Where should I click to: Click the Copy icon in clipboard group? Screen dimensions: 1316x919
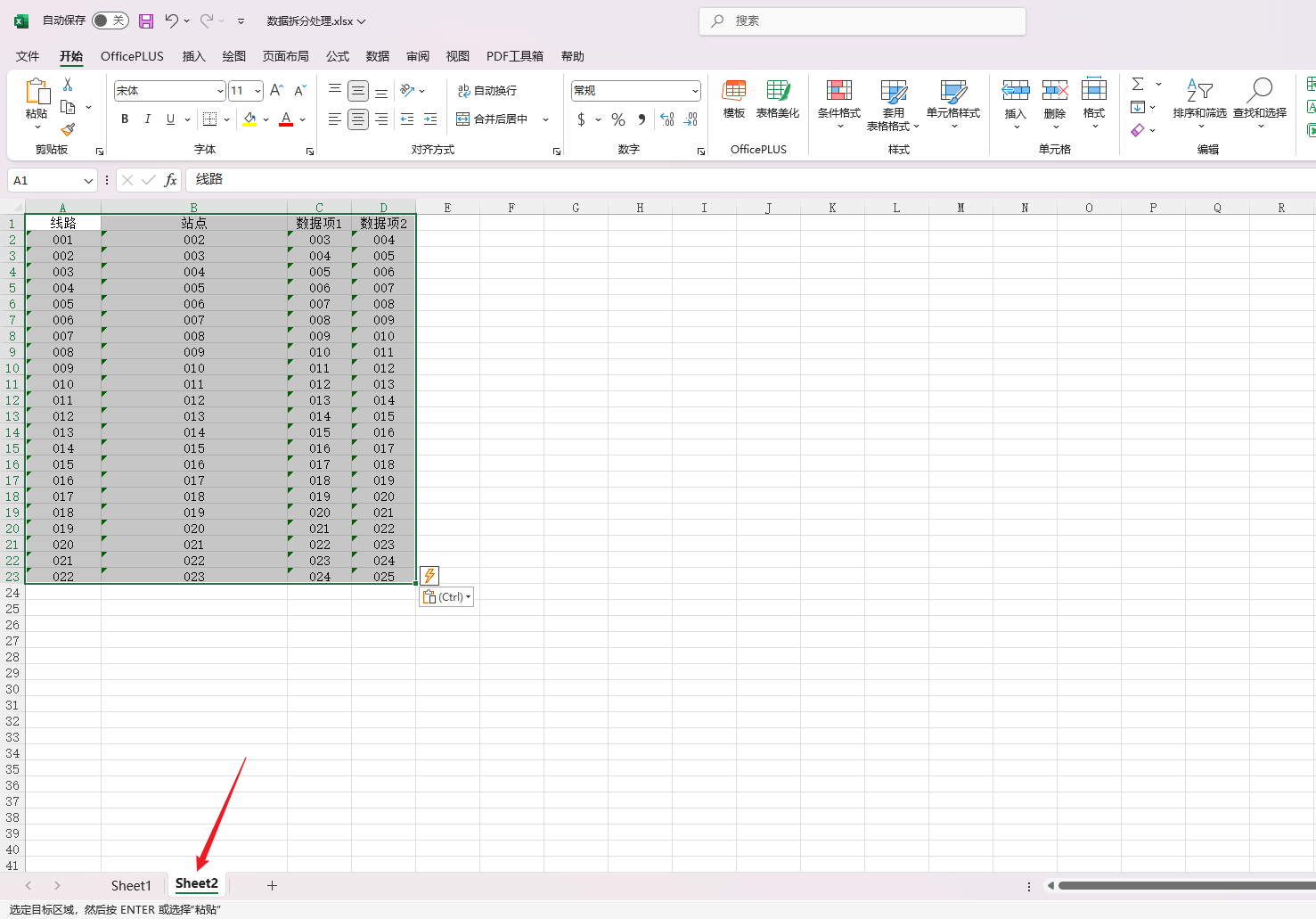pos(68,107)
